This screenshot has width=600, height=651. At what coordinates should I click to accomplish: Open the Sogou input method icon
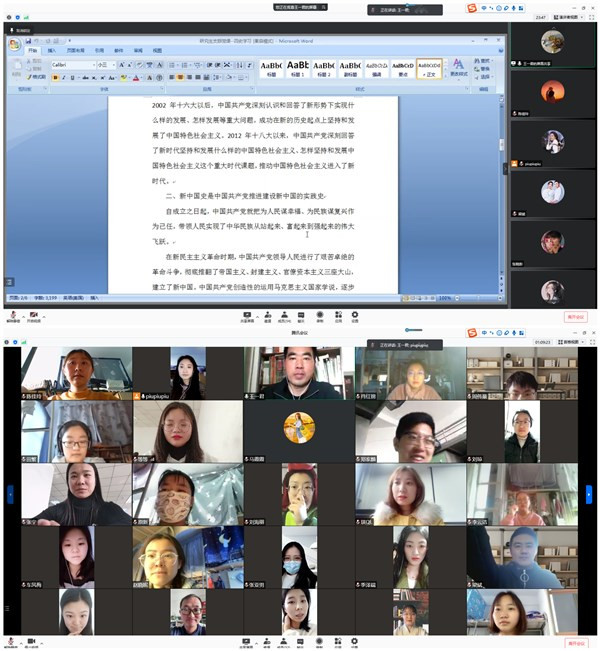click(472, 9)
